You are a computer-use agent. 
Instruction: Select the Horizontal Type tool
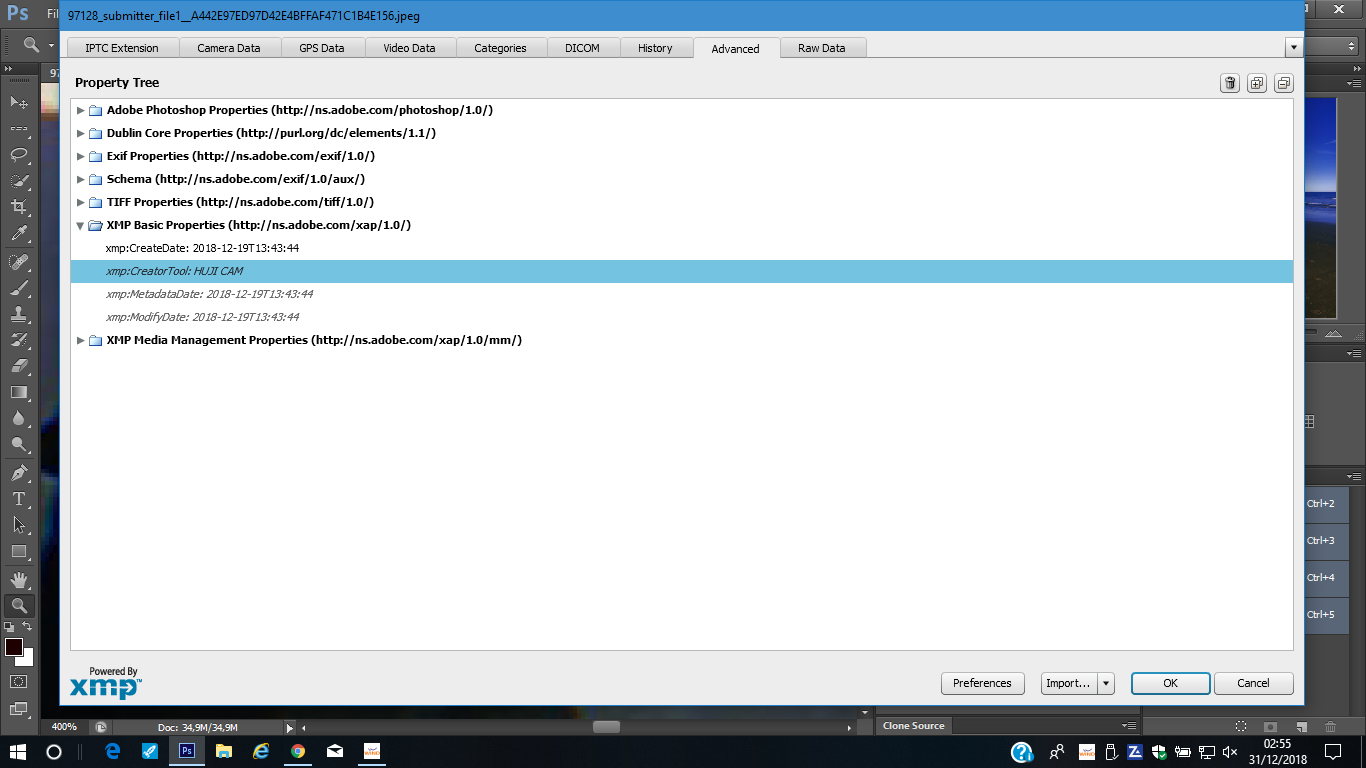[x=19, y=498]
